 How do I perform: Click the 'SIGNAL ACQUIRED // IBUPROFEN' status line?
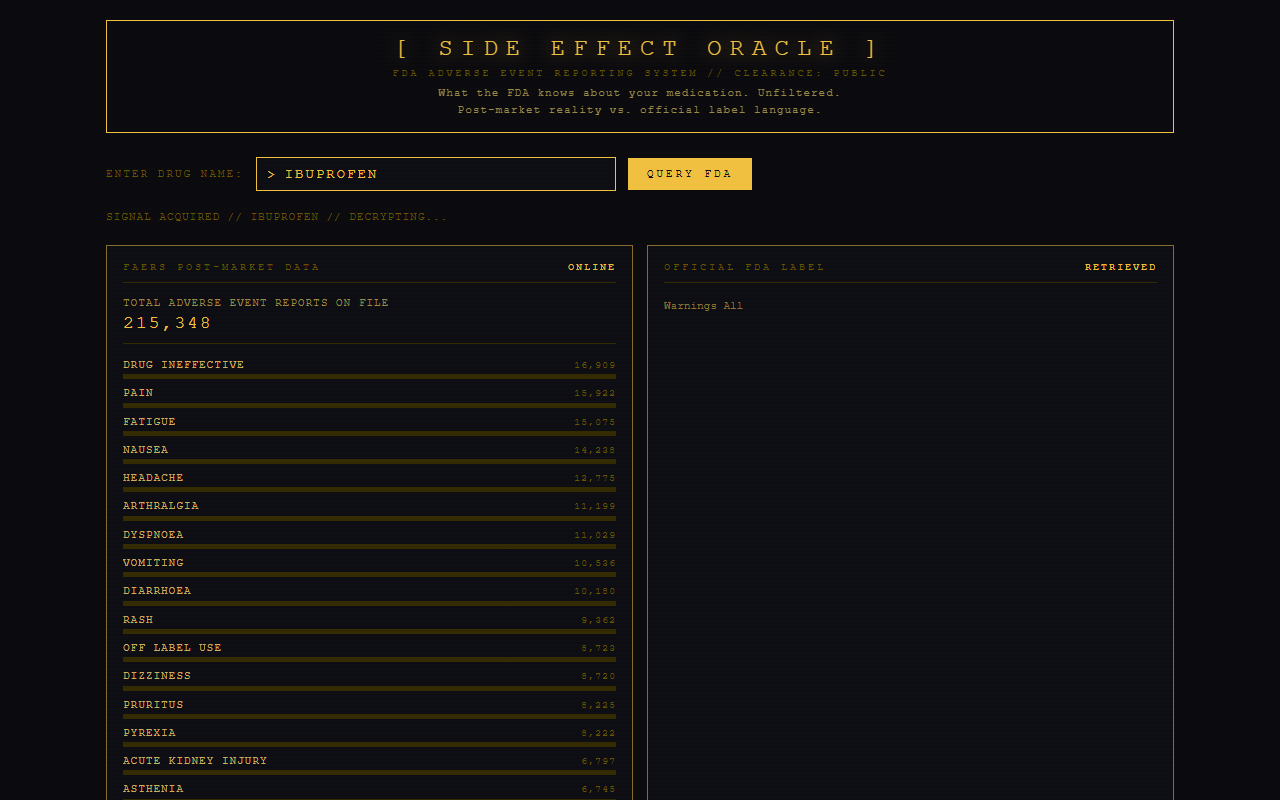coord(277,217)
